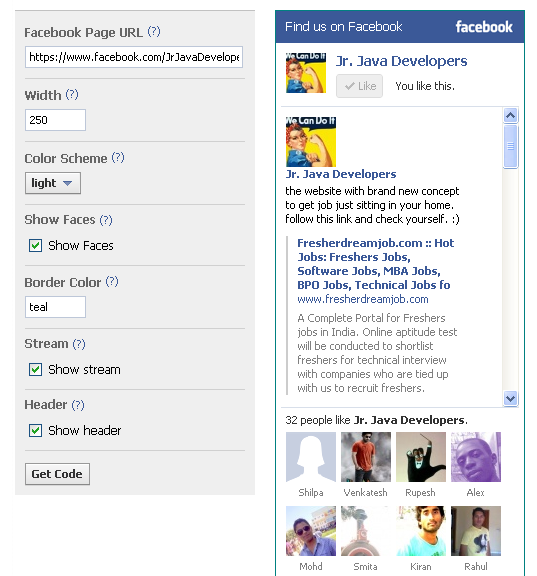Image resolution: width=537 pixels, height=576 pixels.
Task: Click the Show stream label text
Action: pos(84,370)
